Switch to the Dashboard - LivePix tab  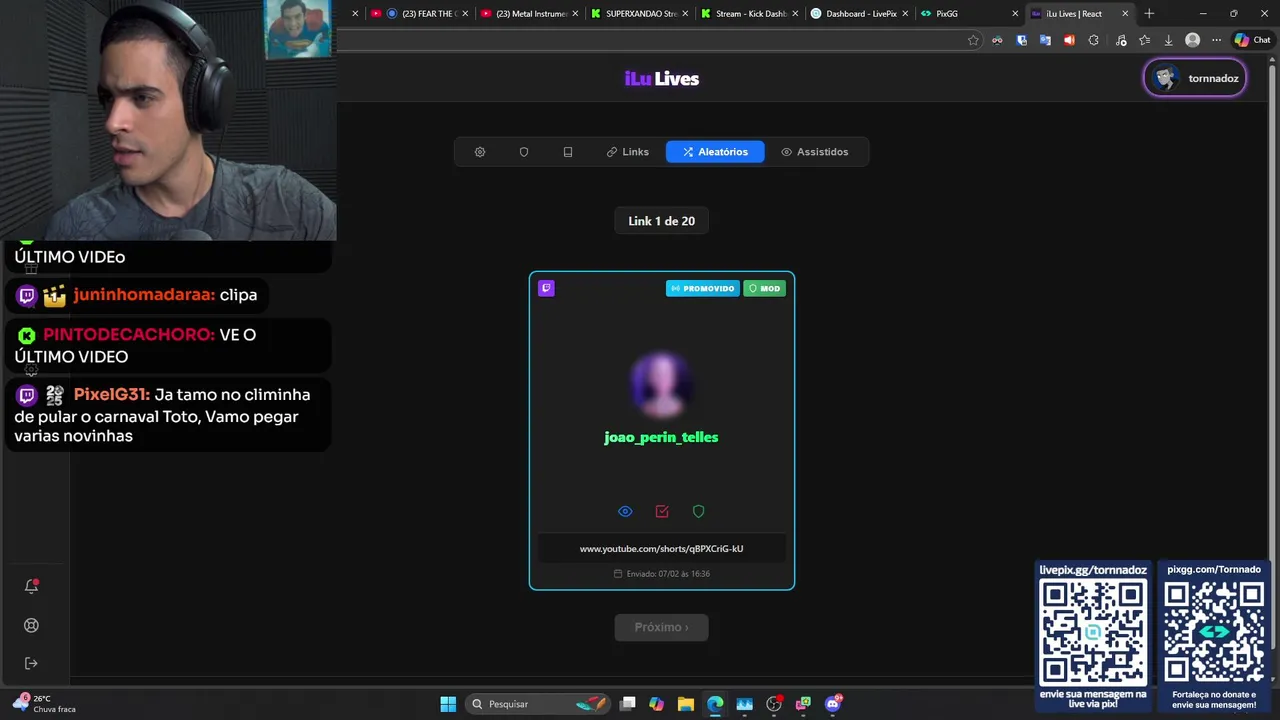click(858, 14)
